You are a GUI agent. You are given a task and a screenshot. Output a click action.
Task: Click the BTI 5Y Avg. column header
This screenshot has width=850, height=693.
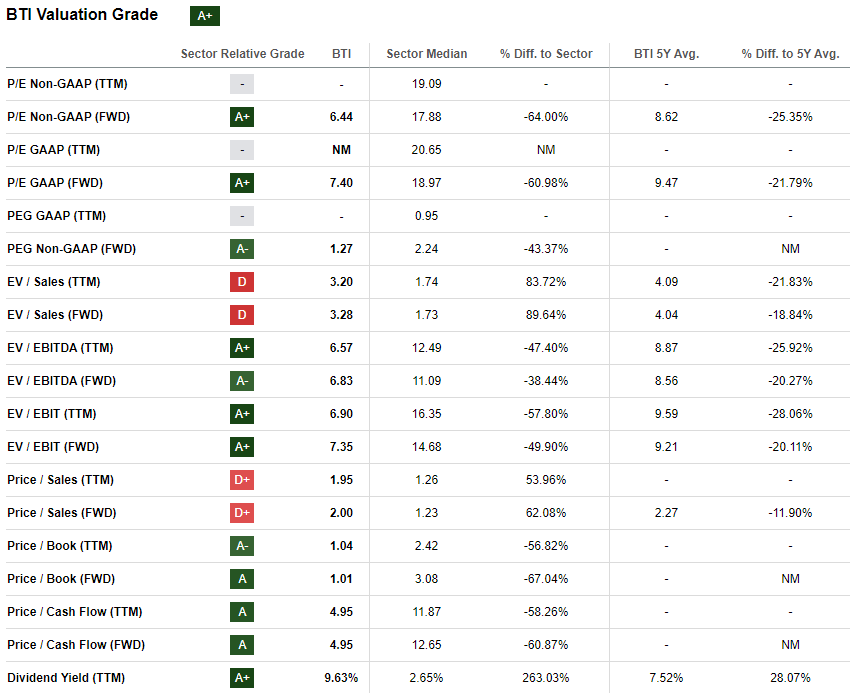click(x=666, y=54)
